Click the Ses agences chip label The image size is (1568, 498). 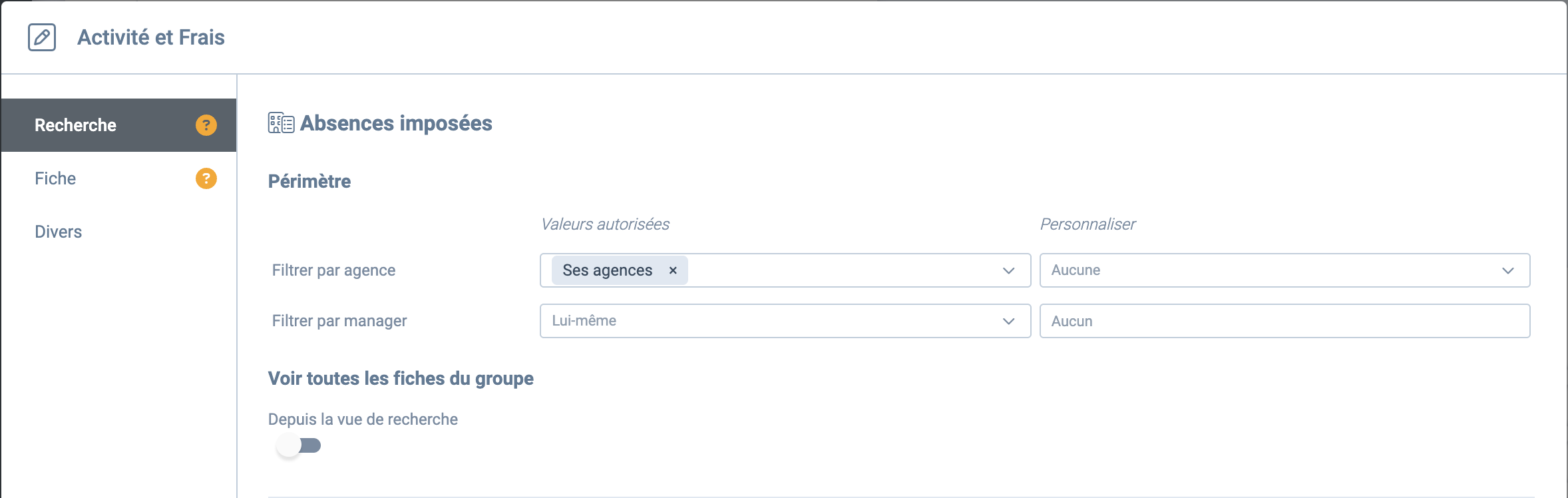tap(607, 270)
